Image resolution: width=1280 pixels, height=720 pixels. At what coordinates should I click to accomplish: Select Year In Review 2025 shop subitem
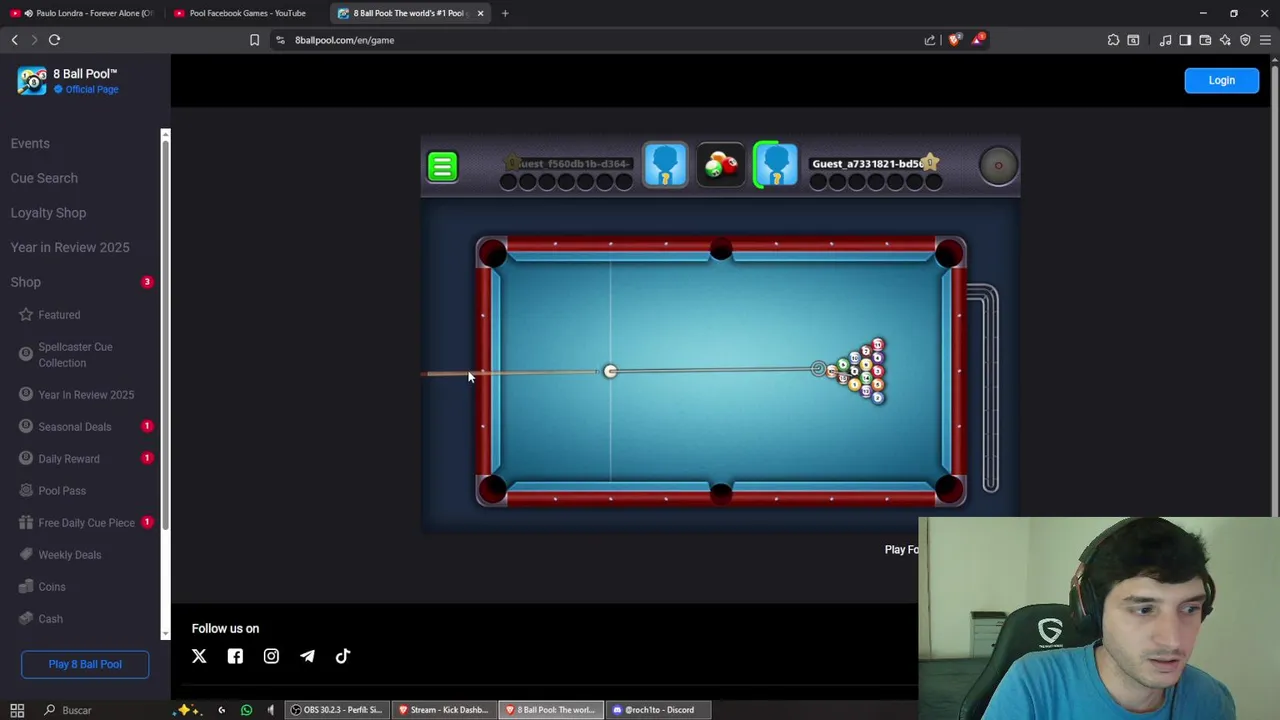(86, 395)
